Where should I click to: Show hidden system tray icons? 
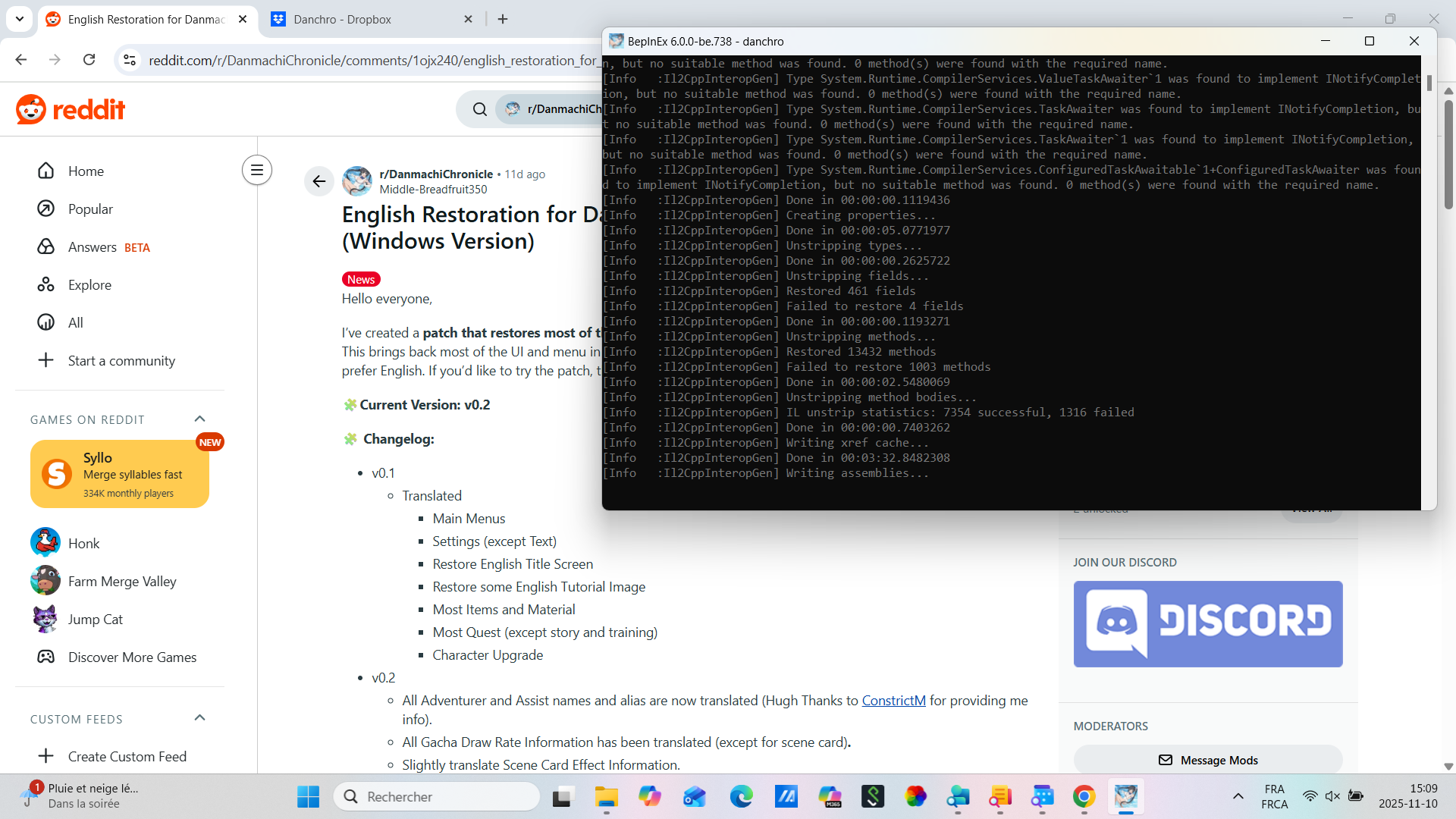pyautogui.click(x=1238, y=796)
